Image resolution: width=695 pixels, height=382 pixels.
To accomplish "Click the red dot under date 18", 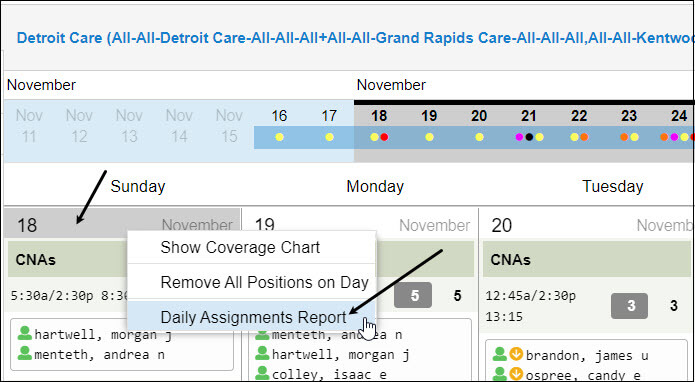I will (384, 137).
